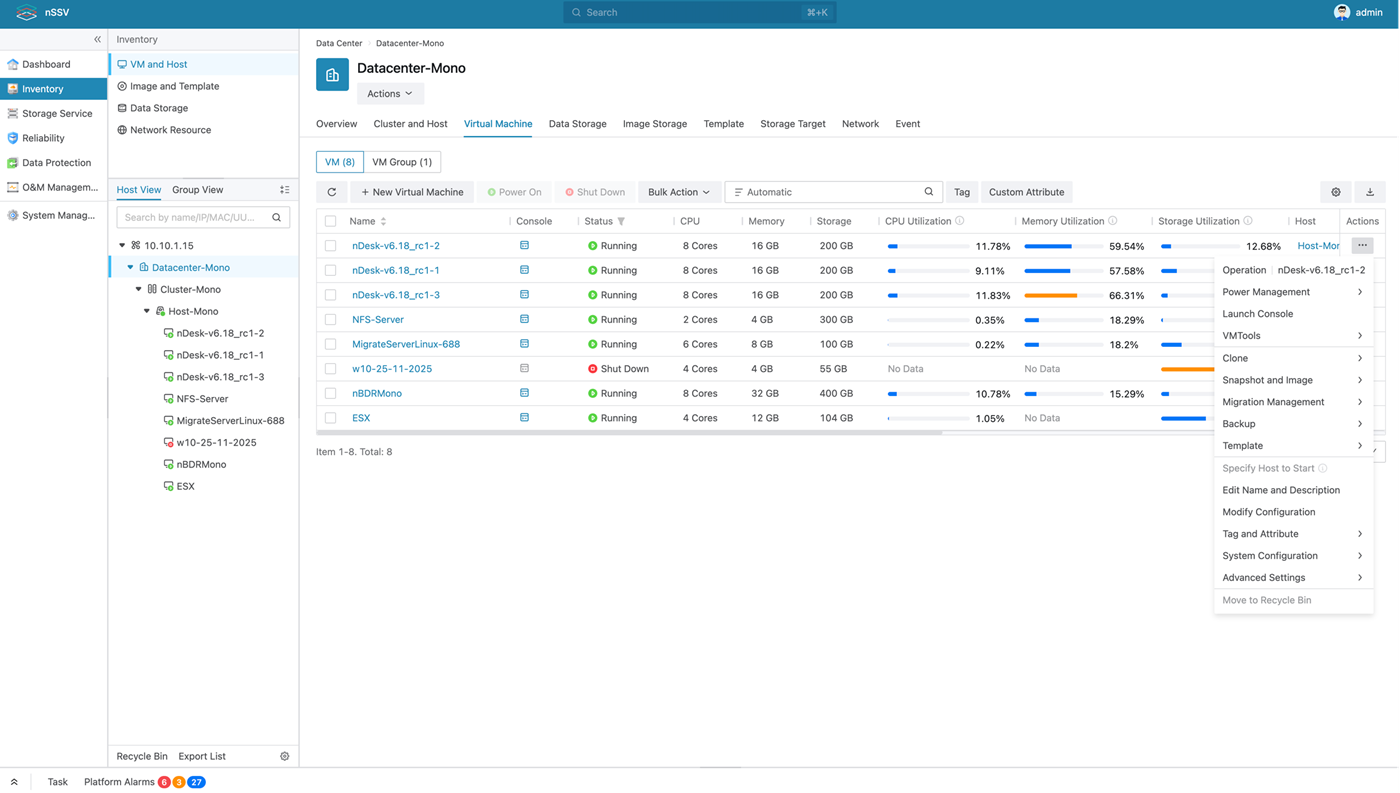Select the ESX virtual machine checkbox

pyautogui.click(x=331, y=418)
